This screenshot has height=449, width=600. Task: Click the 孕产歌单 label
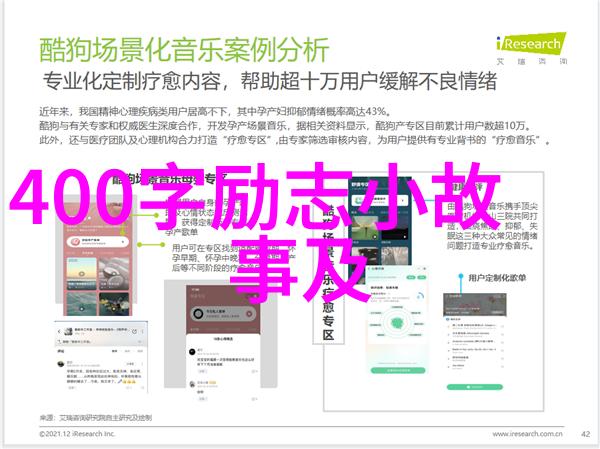[x=182, y=232]
